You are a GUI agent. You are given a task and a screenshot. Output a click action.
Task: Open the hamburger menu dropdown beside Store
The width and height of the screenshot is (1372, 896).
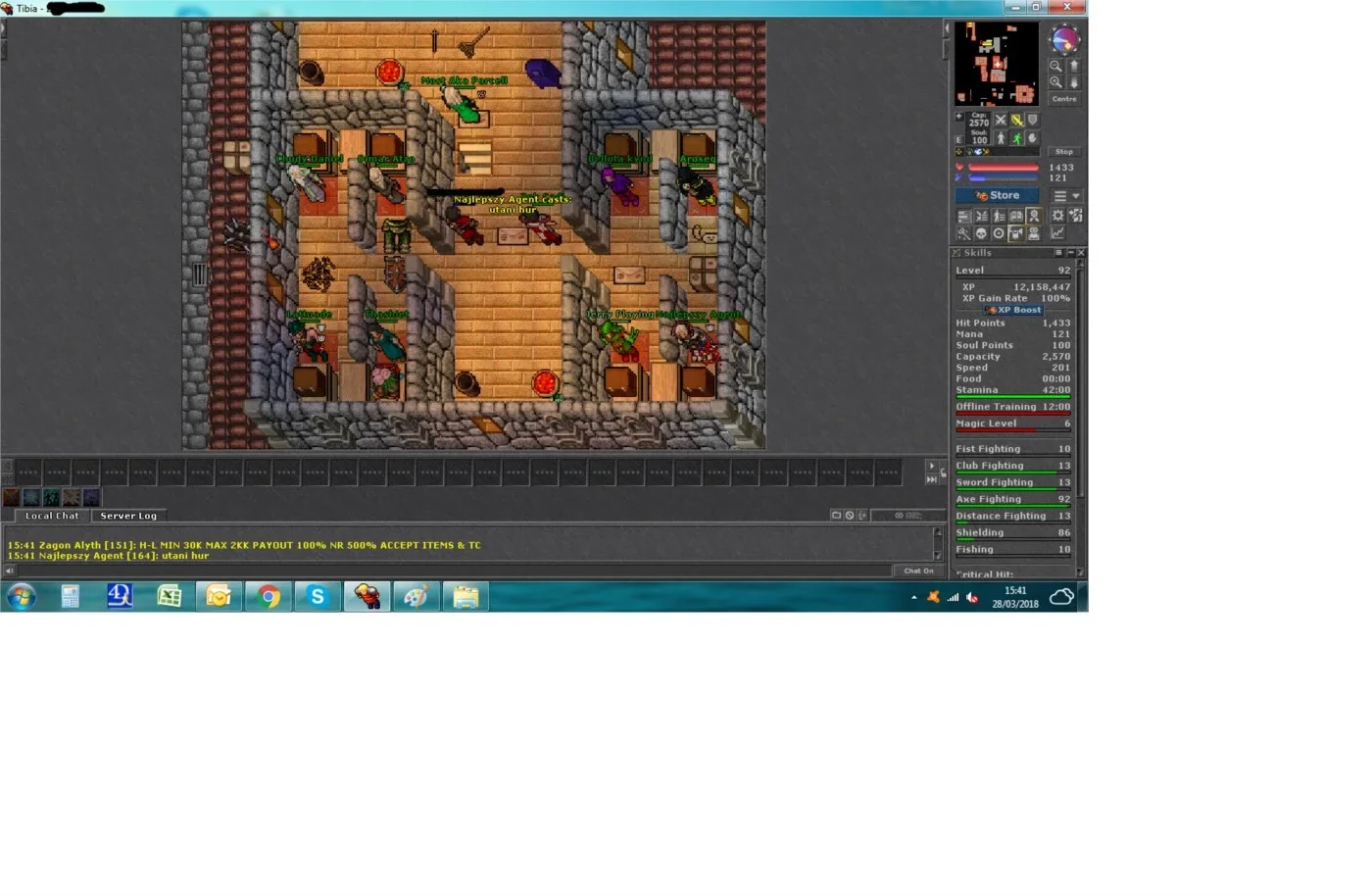click(x=1067, y=196)
